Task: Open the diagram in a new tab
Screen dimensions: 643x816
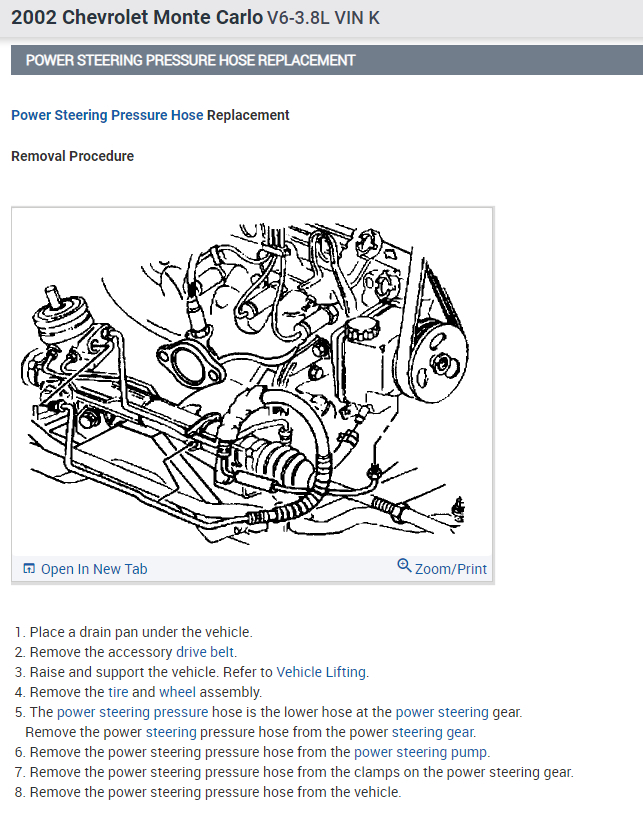Action: click(86, 569)
